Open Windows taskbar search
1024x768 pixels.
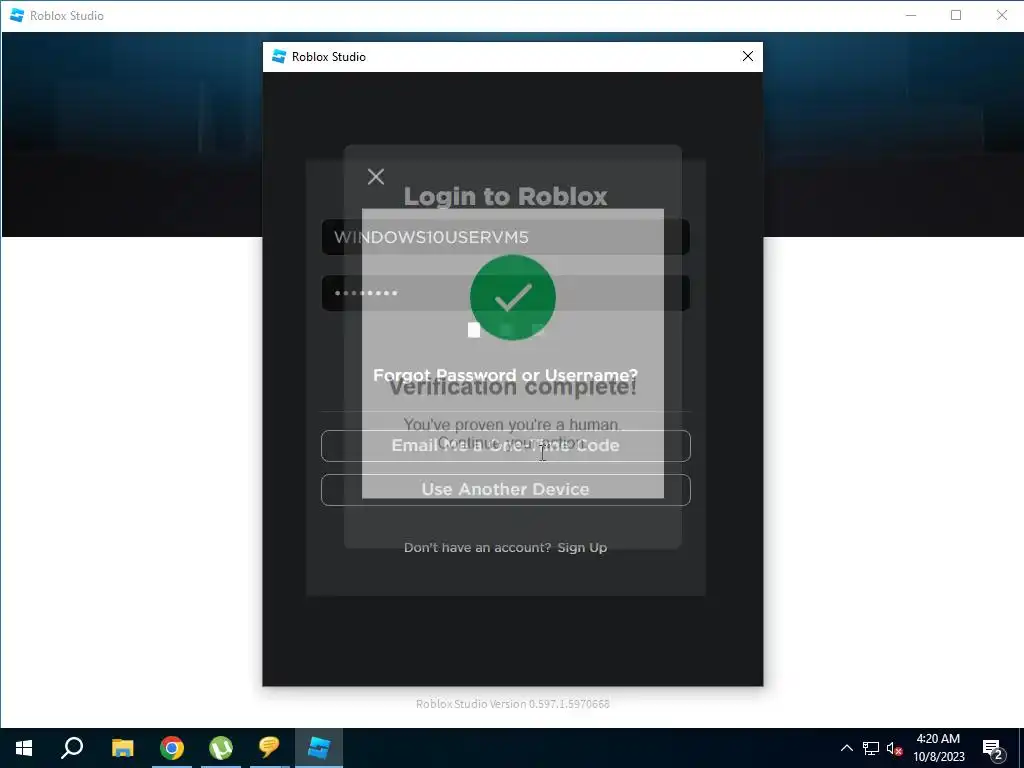pos(72,748)
